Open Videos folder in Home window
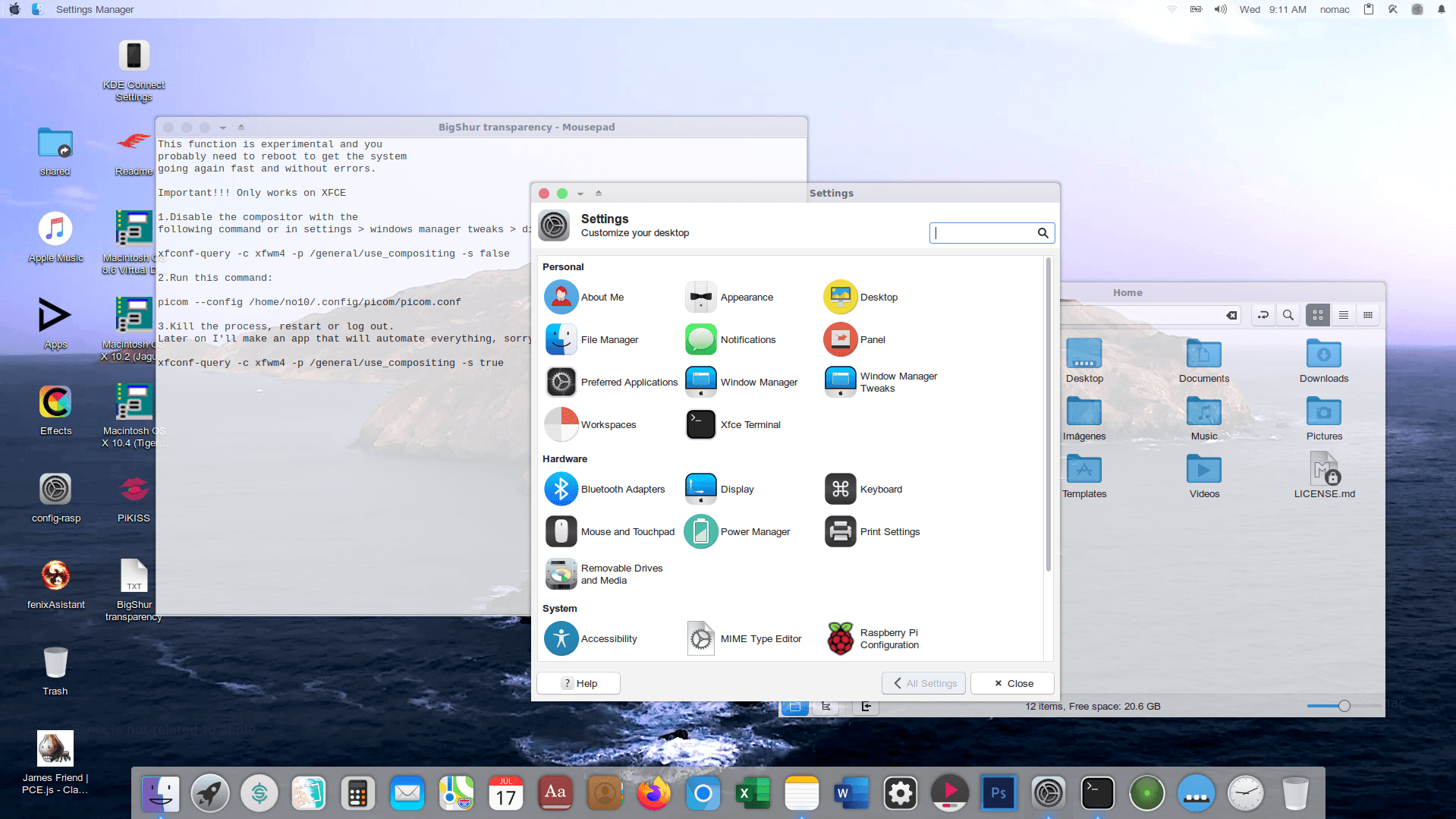 (1204, 477)
